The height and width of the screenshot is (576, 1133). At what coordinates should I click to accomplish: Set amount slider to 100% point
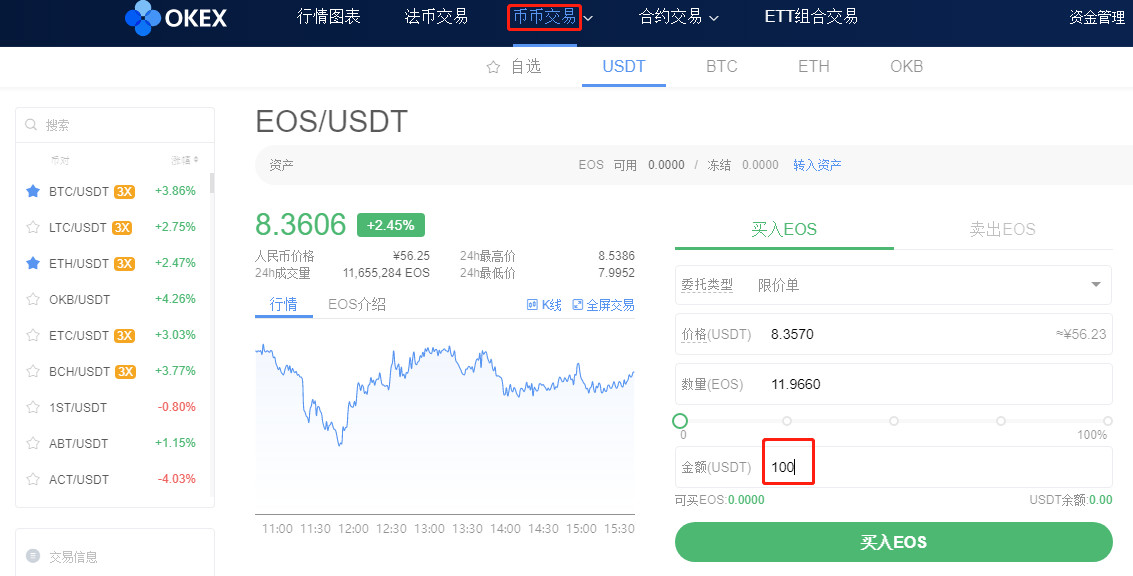(x=1108, y=421)
